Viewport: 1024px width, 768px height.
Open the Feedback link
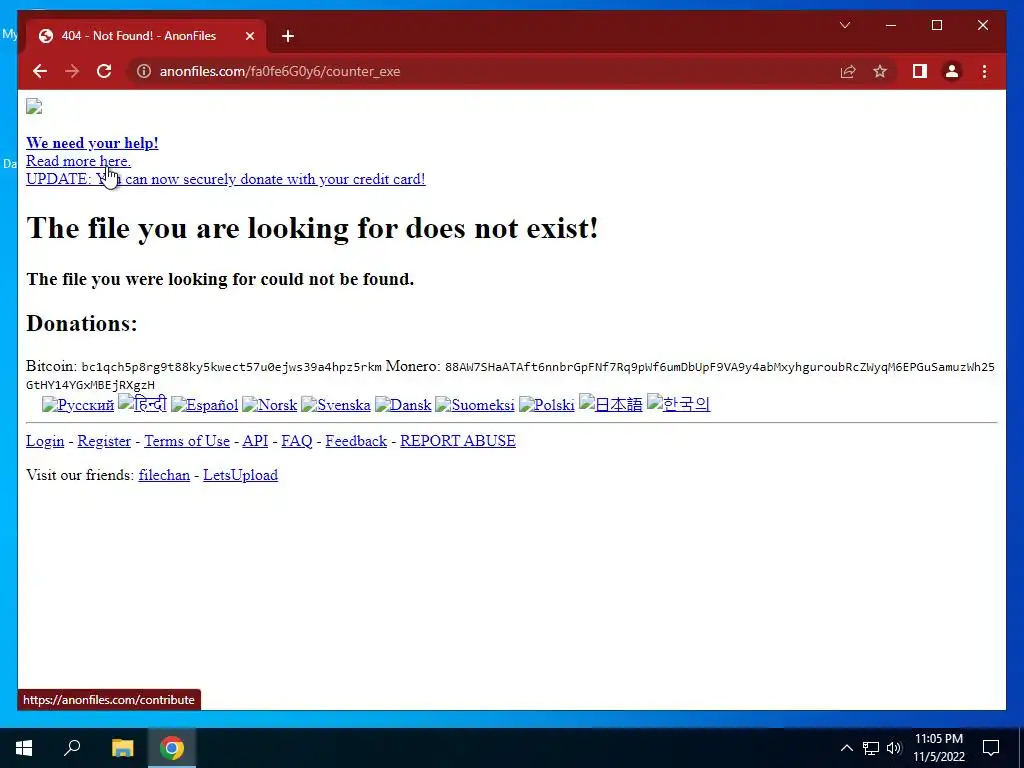(x=356, y=441)
